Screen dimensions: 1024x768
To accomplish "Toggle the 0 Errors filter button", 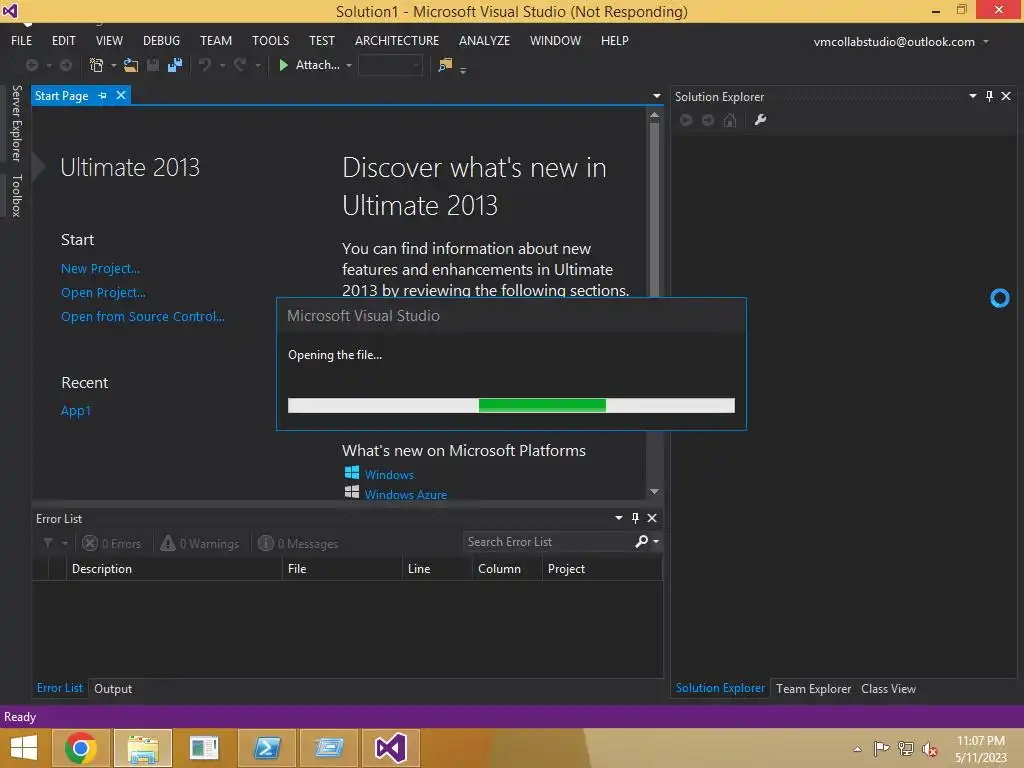I will (112, 543).
